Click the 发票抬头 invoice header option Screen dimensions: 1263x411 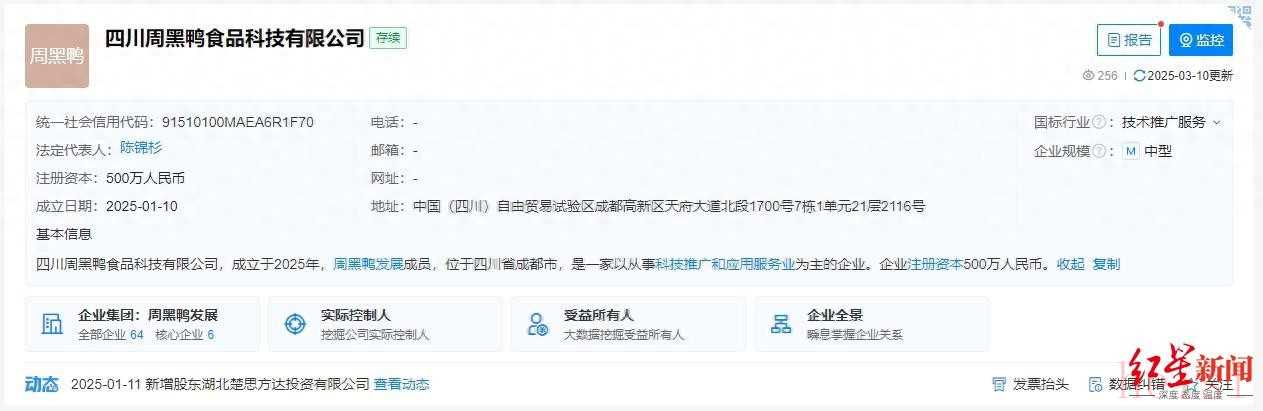tap(1030, 384)
